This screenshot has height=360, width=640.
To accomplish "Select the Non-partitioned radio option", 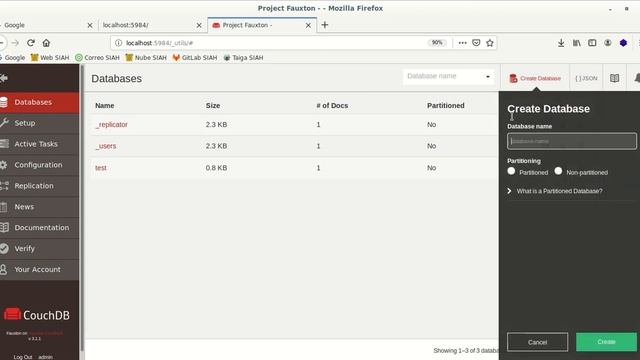I will tap(558, 171).
